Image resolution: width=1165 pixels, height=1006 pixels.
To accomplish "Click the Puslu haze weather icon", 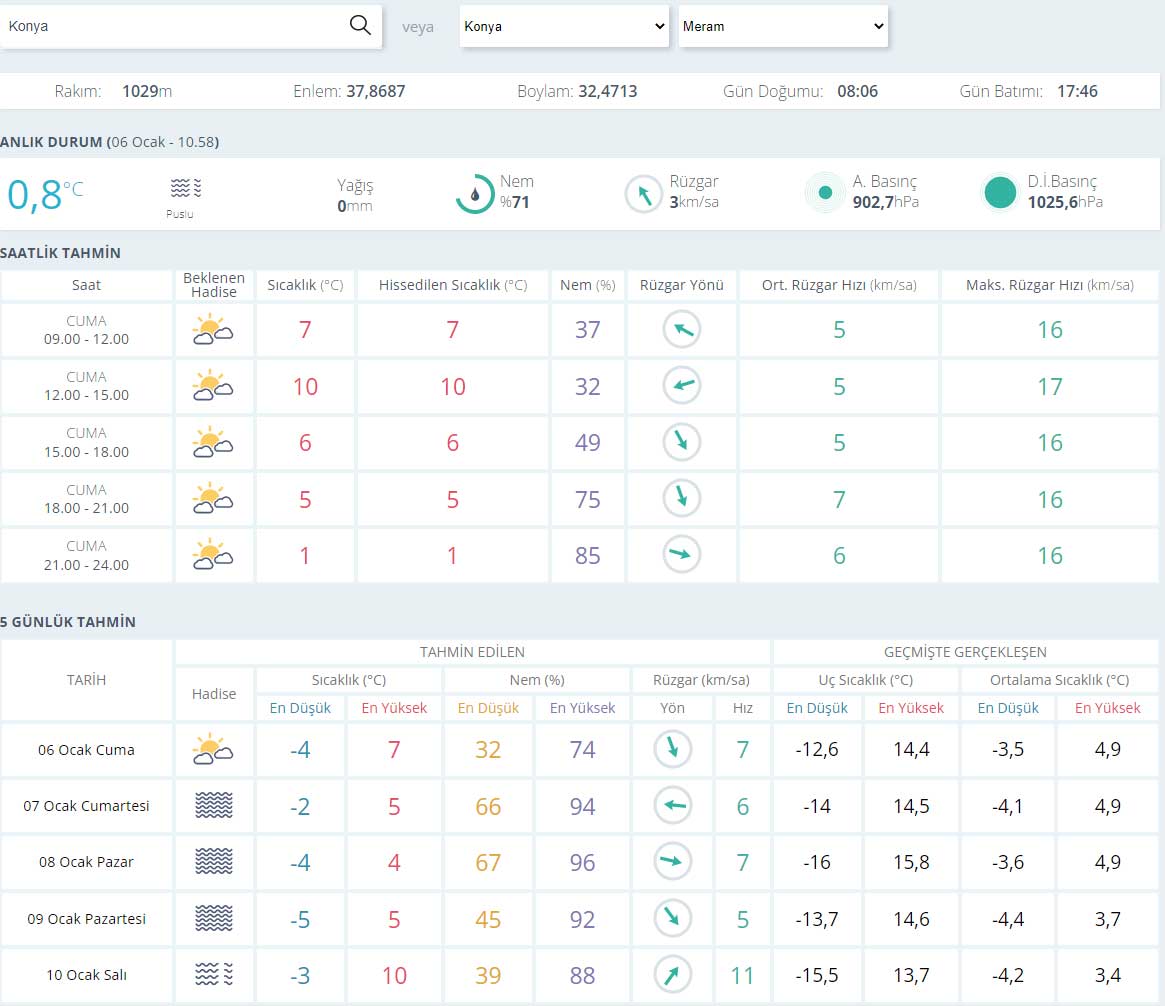I will tap(186, 188).
